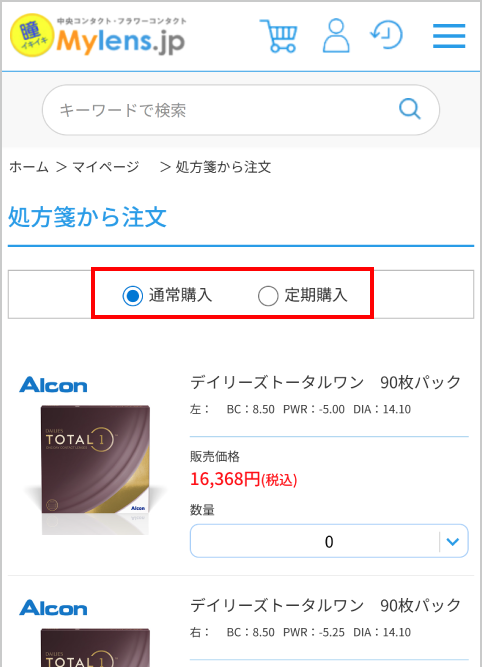This screenshot has height=667, width=482.
Task: Open the user account icon
Action: click(x=336, y=36)
